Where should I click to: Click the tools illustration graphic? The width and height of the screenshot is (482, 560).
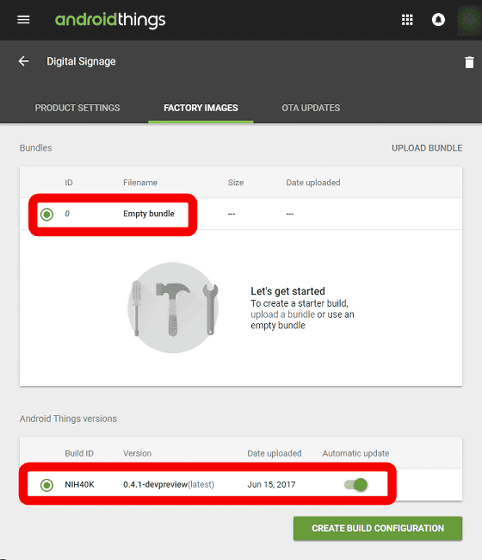pos(173,308)
